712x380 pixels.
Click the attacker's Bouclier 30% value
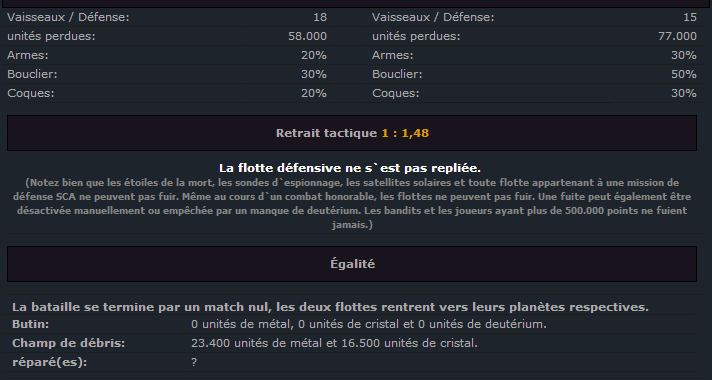314,74
